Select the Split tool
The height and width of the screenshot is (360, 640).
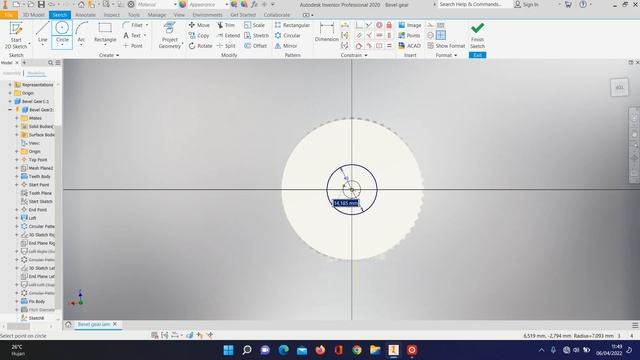(226, 46)
